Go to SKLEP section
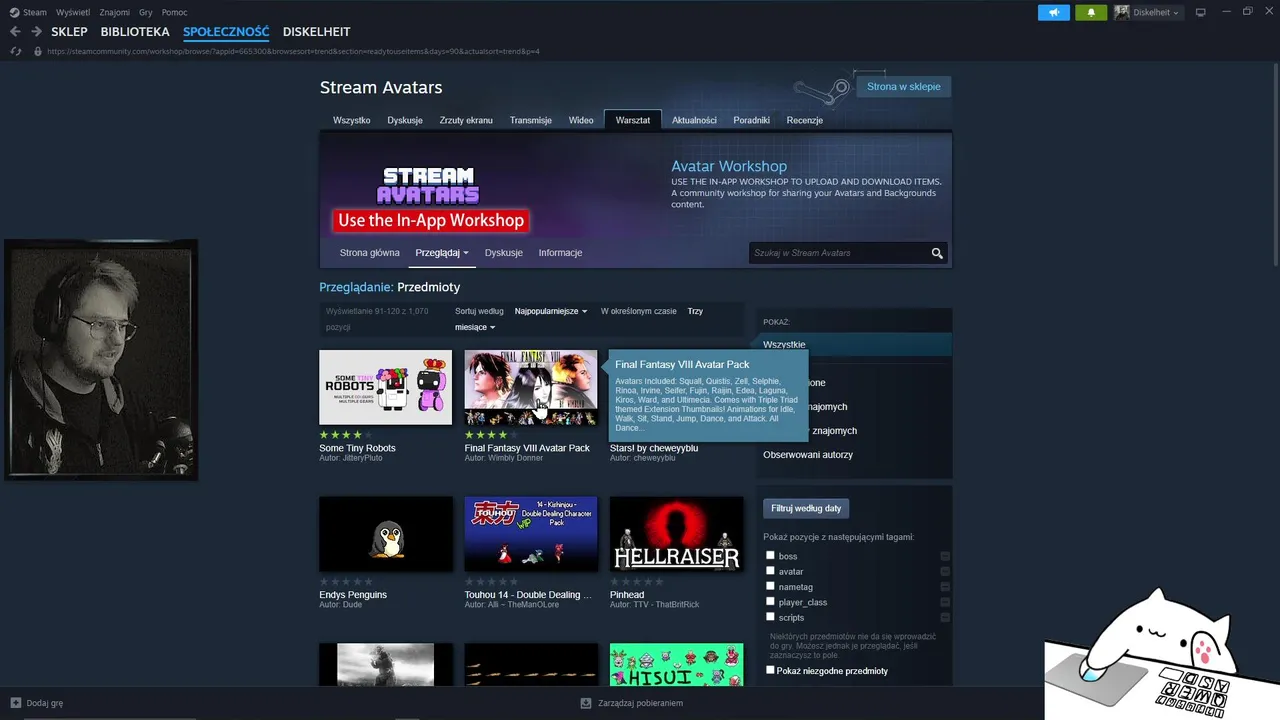Image resolution: width=1280 pixels, height=720 pixels. click(x=70, y=32)
